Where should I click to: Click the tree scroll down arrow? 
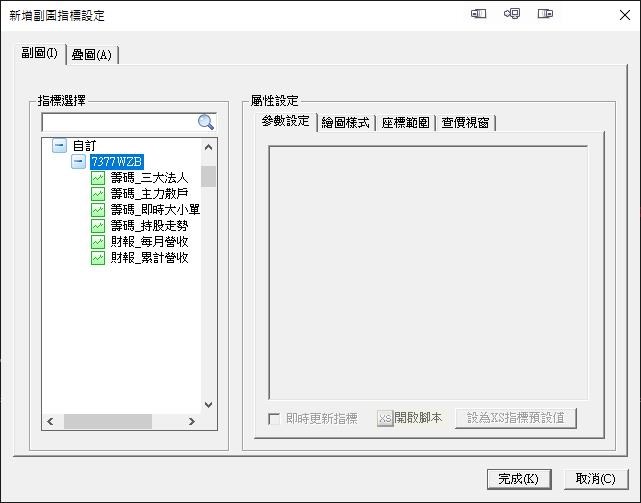pyautogui.click(x=208, y=405)
